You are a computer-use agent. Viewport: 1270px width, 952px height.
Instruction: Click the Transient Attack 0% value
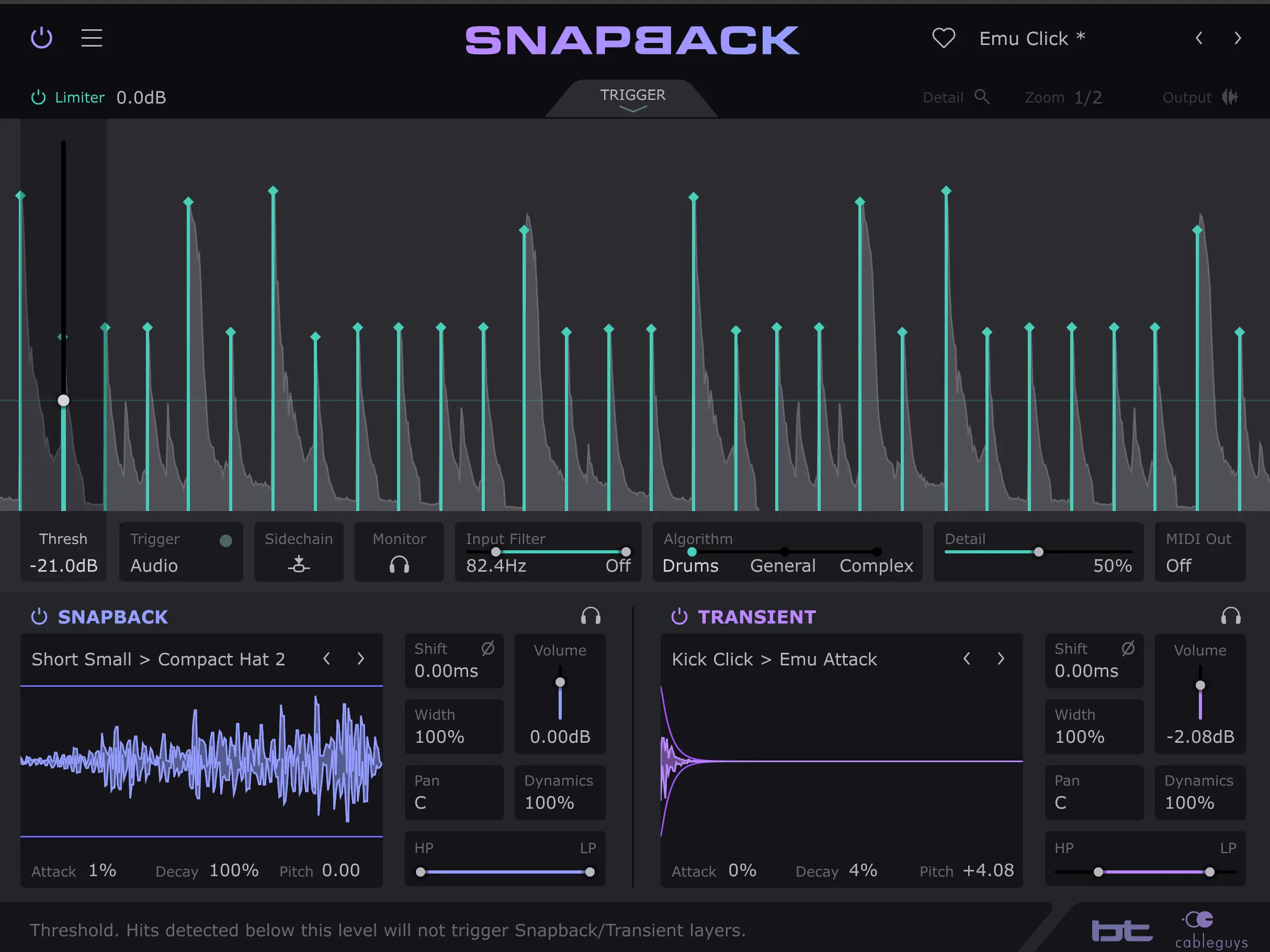(742, 870)
